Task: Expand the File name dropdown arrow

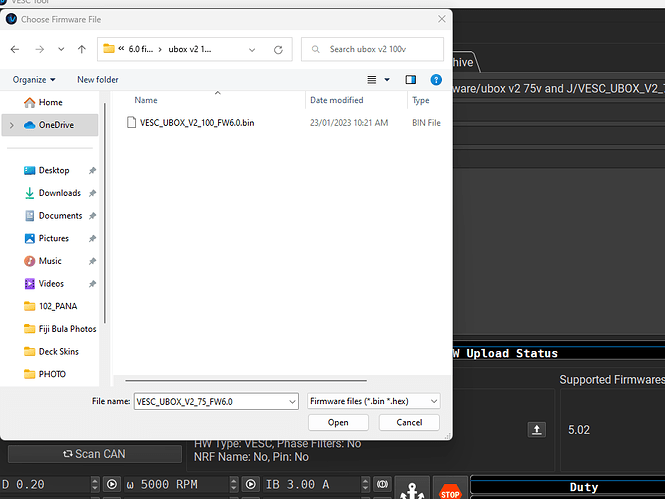Action: [292, 401]
